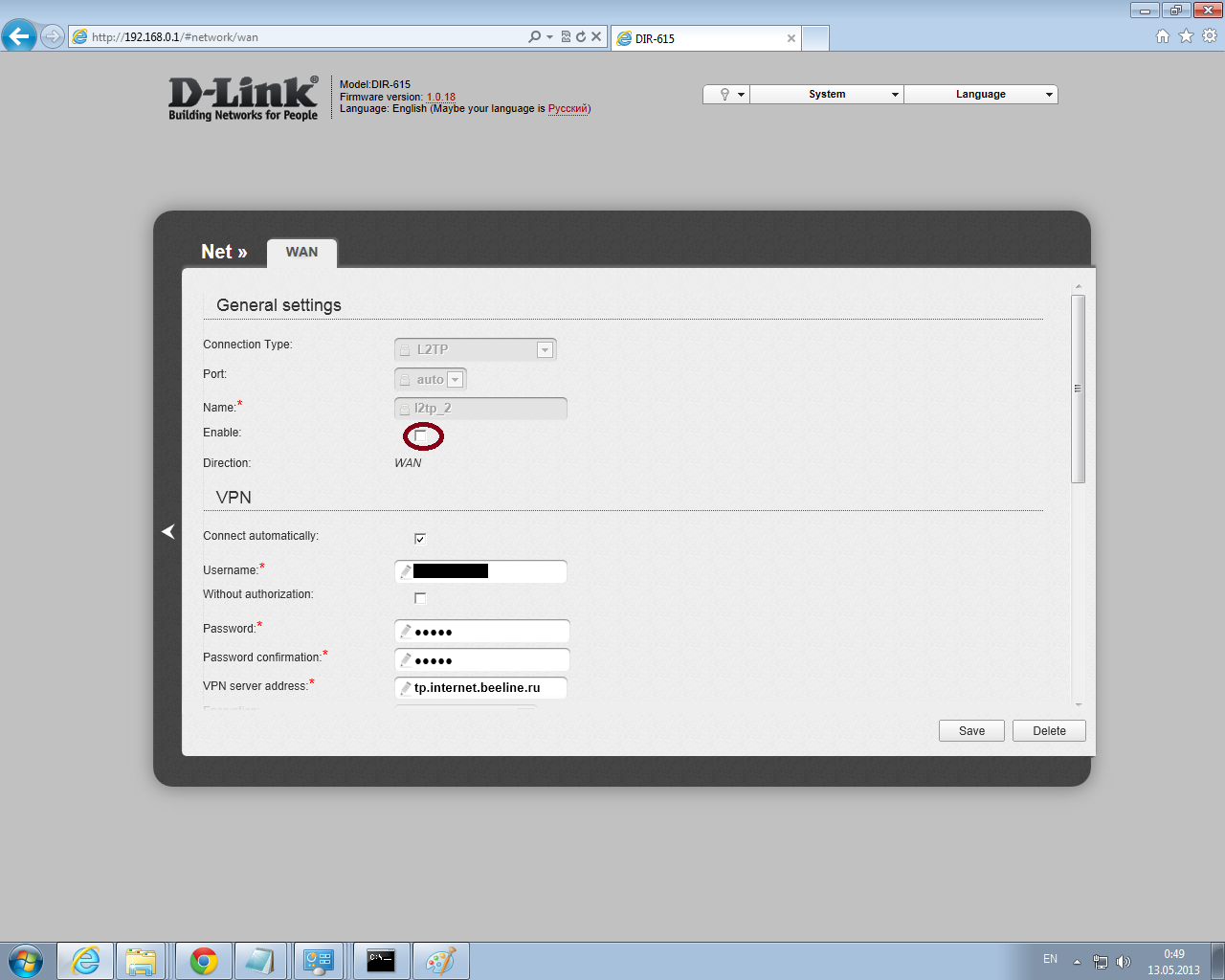This screenshot has height=980, width=1225.
Task: Click the browser forward arrow
Action: [x=53, y=36]
